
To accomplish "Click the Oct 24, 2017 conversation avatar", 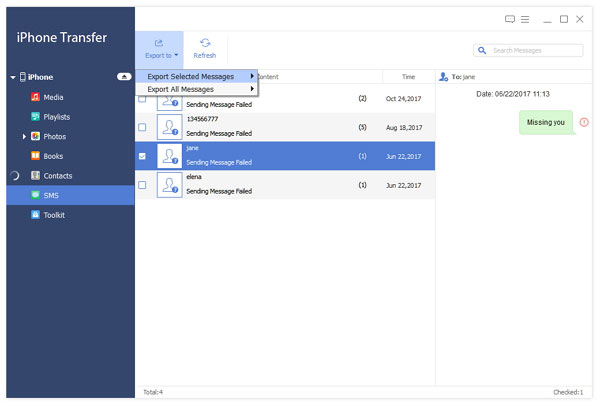I will pyautogui.click(x=170, y=103).
